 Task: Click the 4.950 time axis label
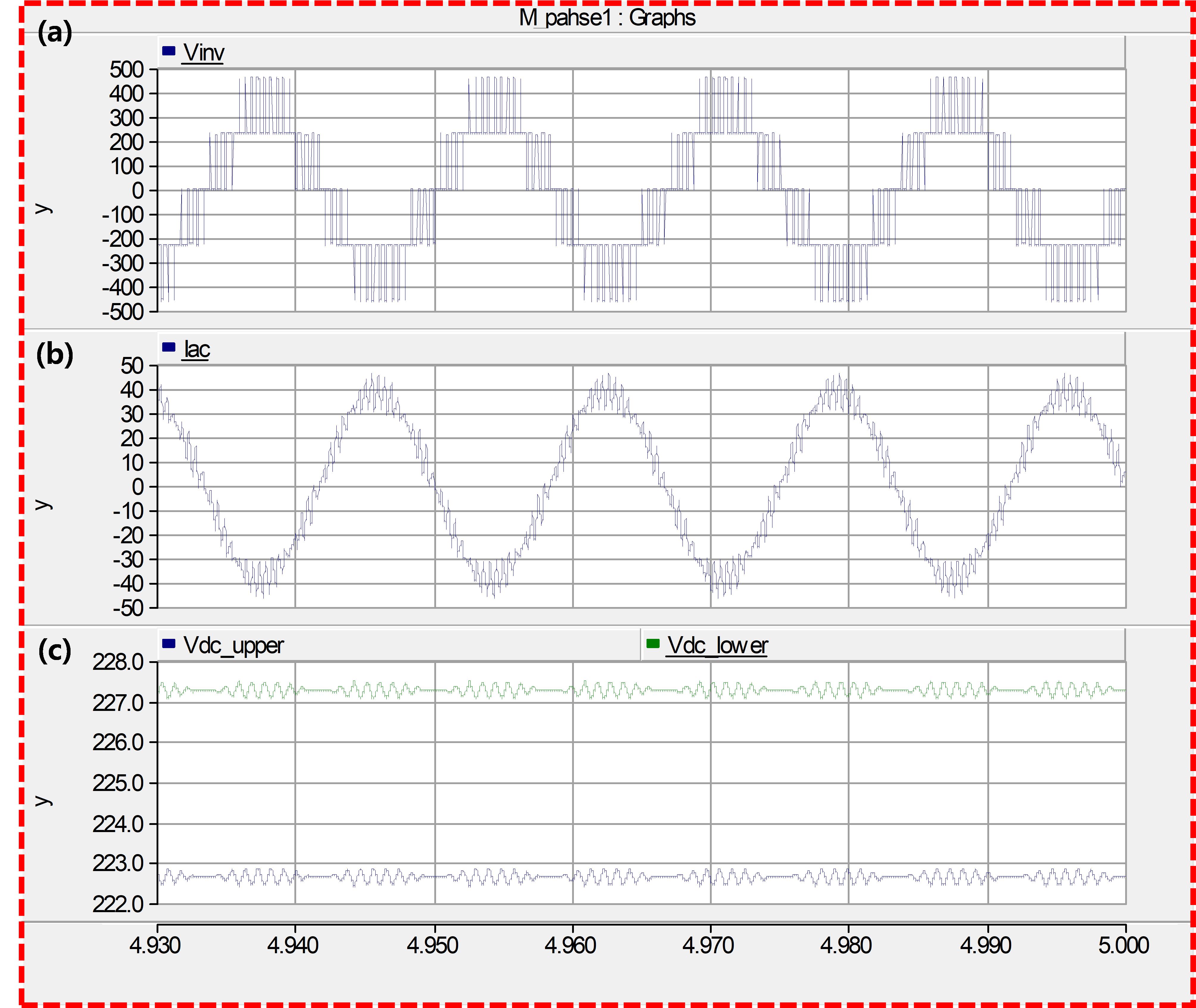[433, 946]
